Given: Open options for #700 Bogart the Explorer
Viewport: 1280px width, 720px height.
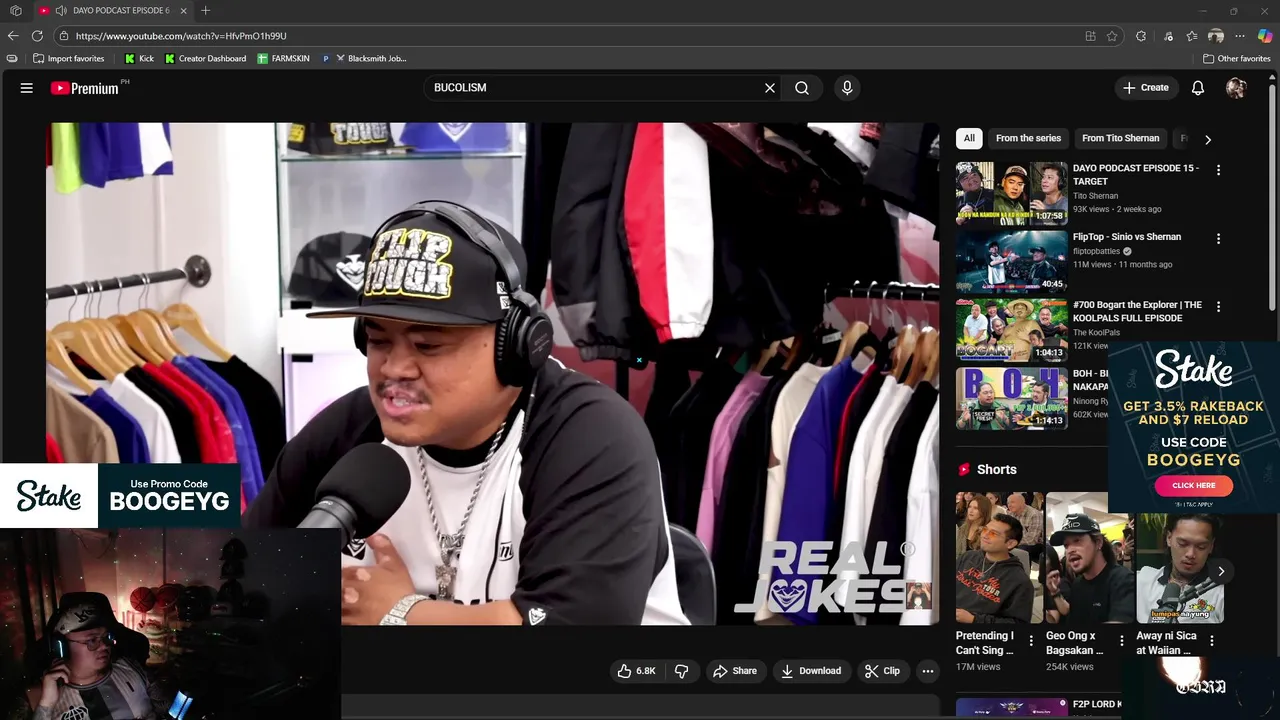Looking at the screenshot, I should pos(1218,307).
